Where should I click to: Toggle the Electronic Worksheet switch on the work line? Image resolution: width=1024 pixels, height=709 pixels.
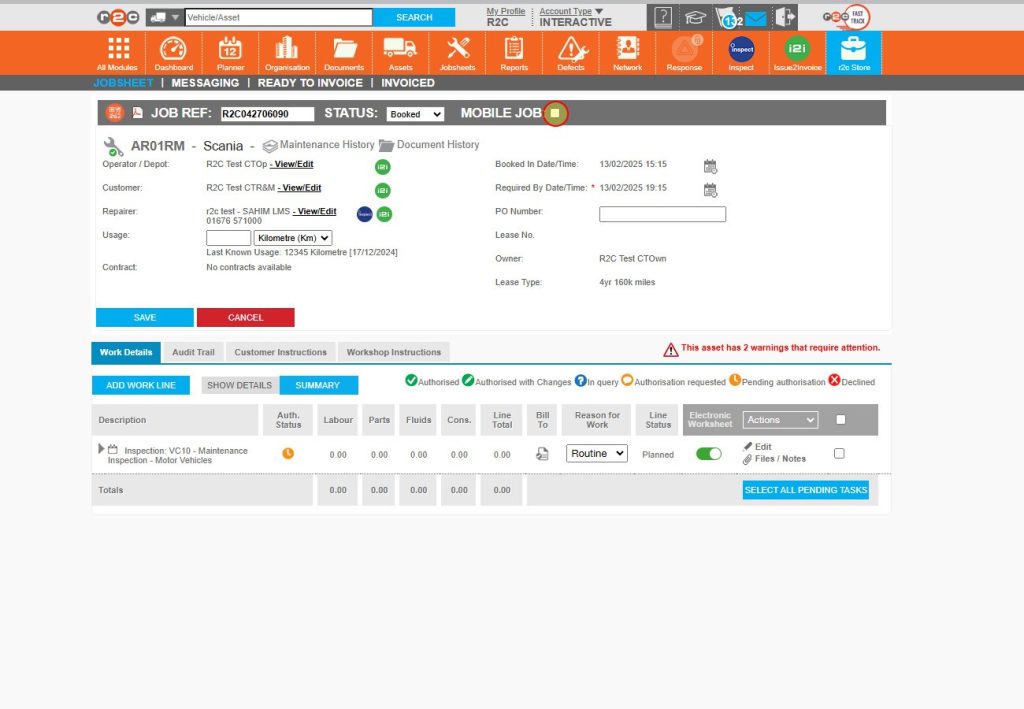pos(708,453)
